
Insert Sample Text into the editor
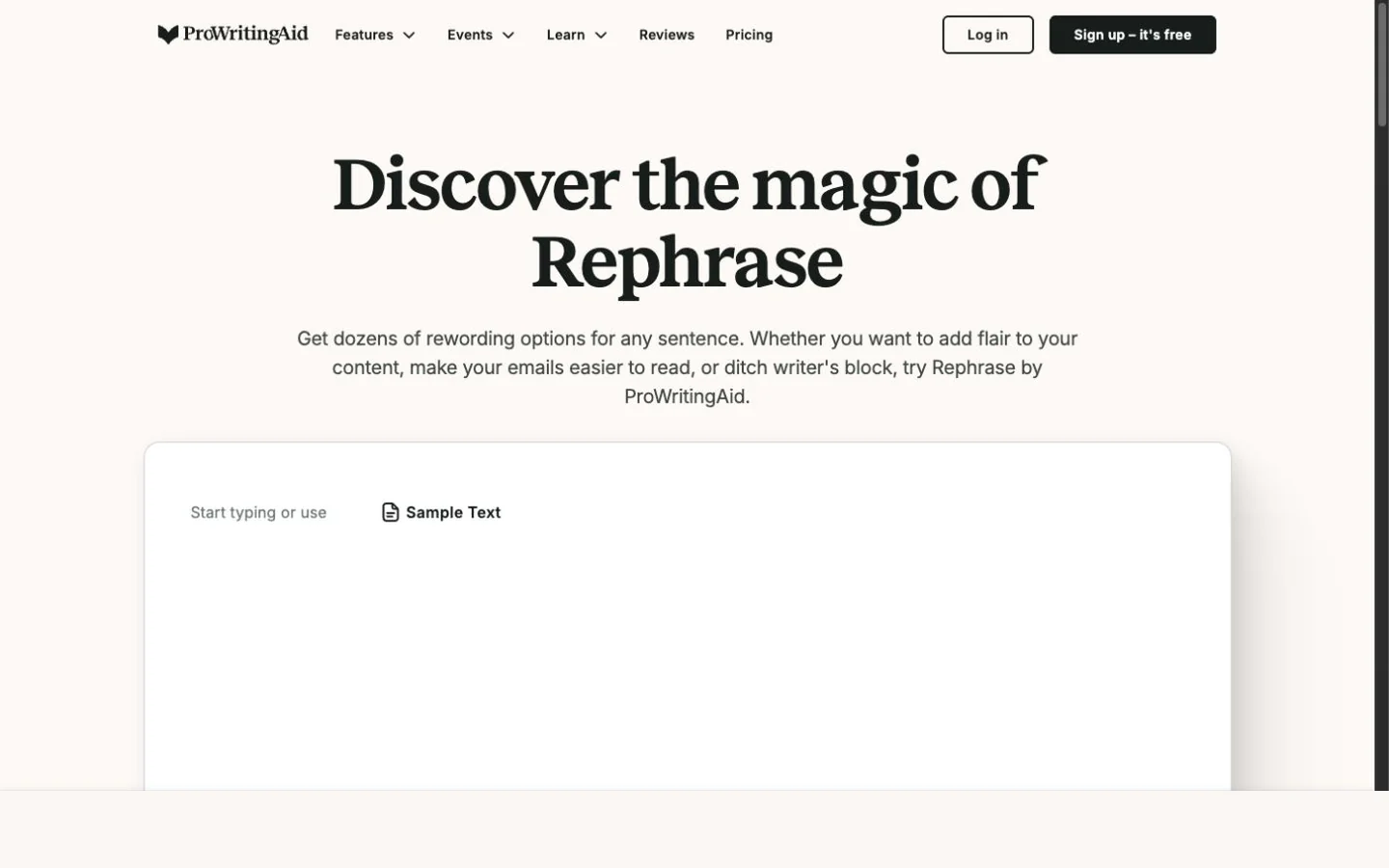[442, 512]
